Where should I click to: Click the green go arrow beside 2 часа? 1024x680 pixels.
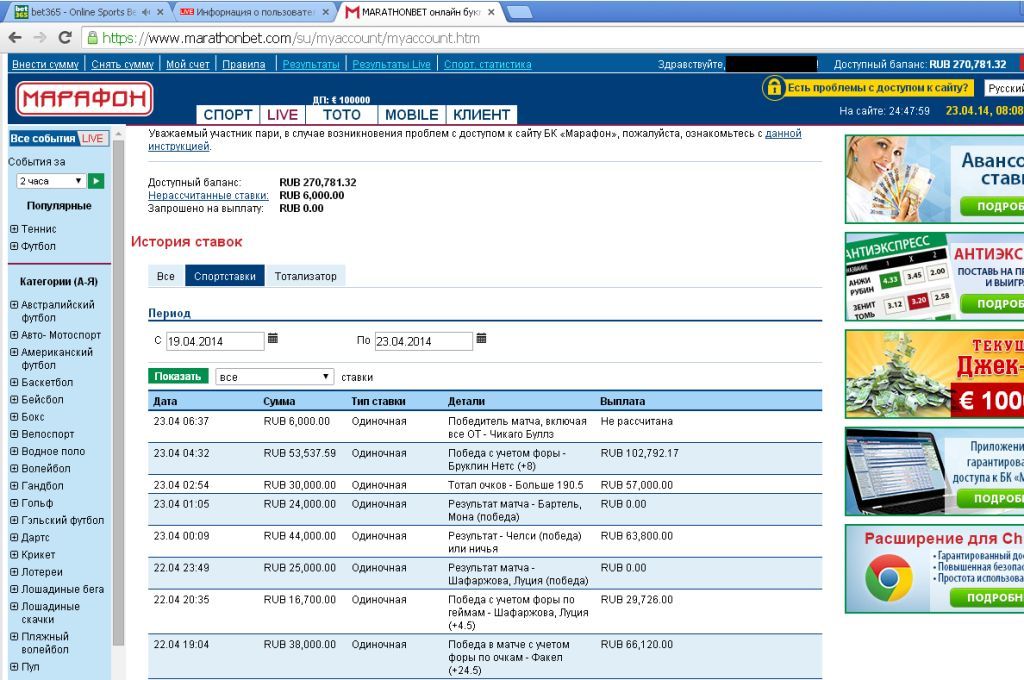96,181
